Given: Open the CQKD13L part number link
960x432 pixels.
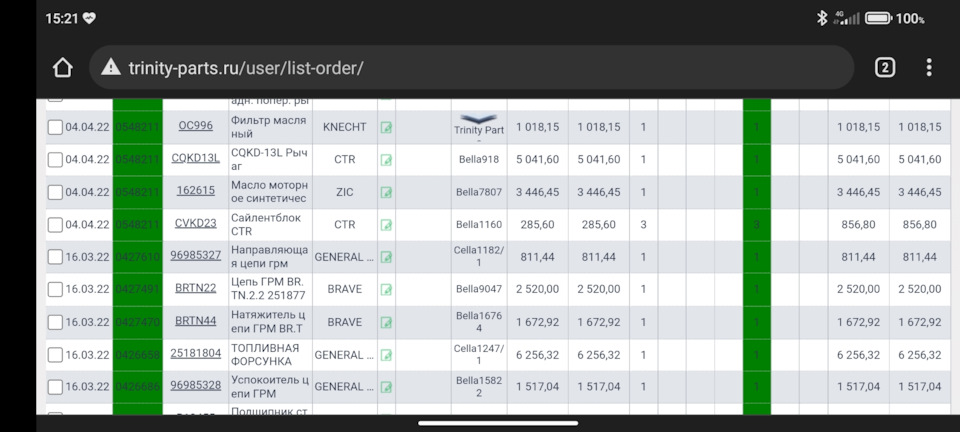Looking at the screenshot, I should tap(195, 158).
